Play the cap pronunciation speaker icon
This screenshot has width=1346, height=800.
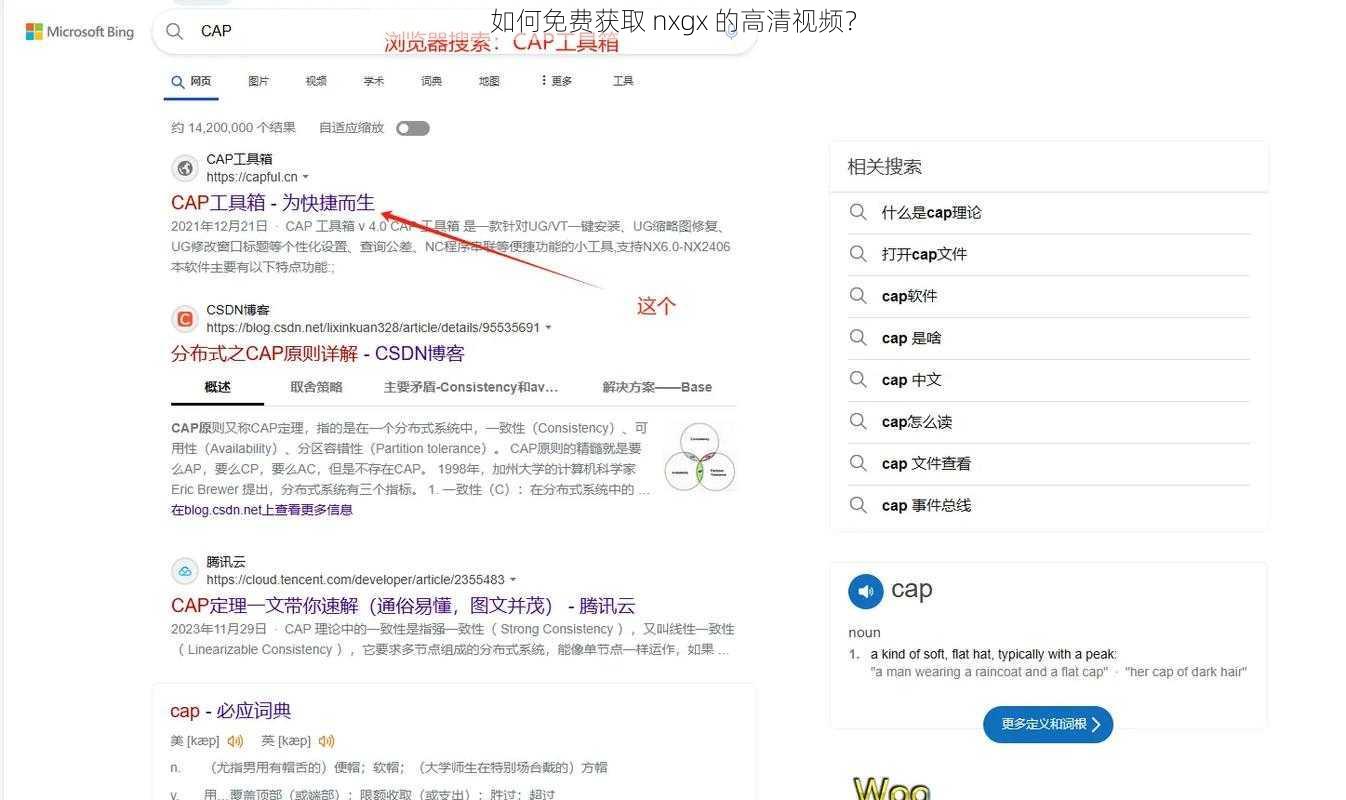pos(866,591)
